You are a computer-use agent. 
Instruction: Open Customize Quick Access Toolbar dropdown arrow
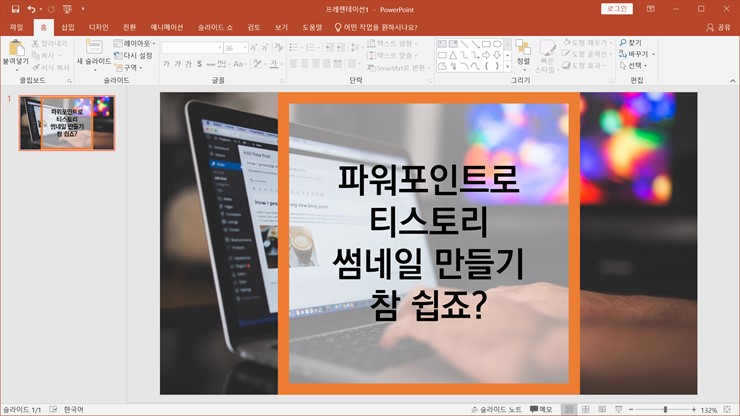83,9
